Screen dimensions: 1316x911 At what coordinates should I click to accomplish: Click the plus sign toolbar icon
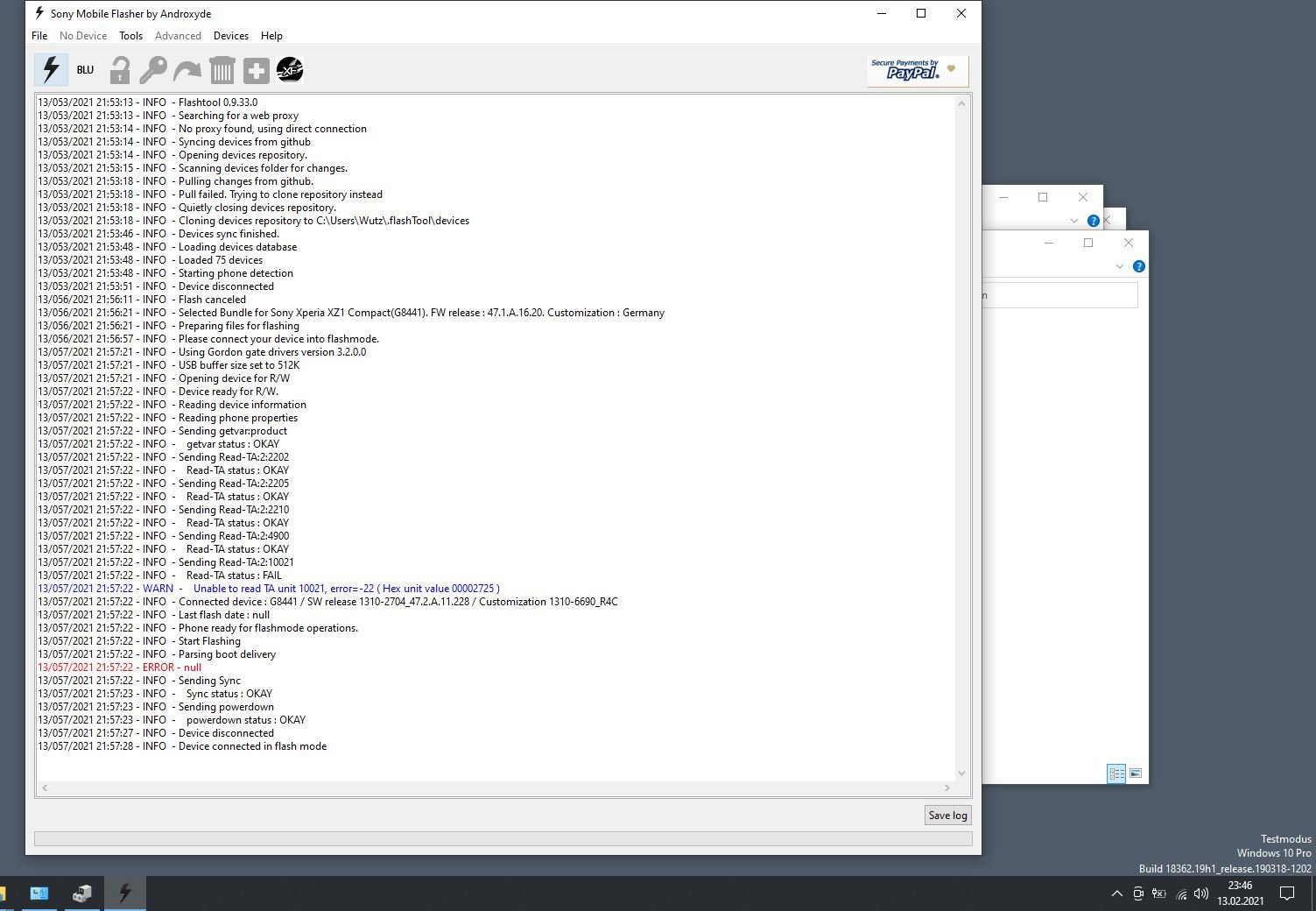point(256,70)
